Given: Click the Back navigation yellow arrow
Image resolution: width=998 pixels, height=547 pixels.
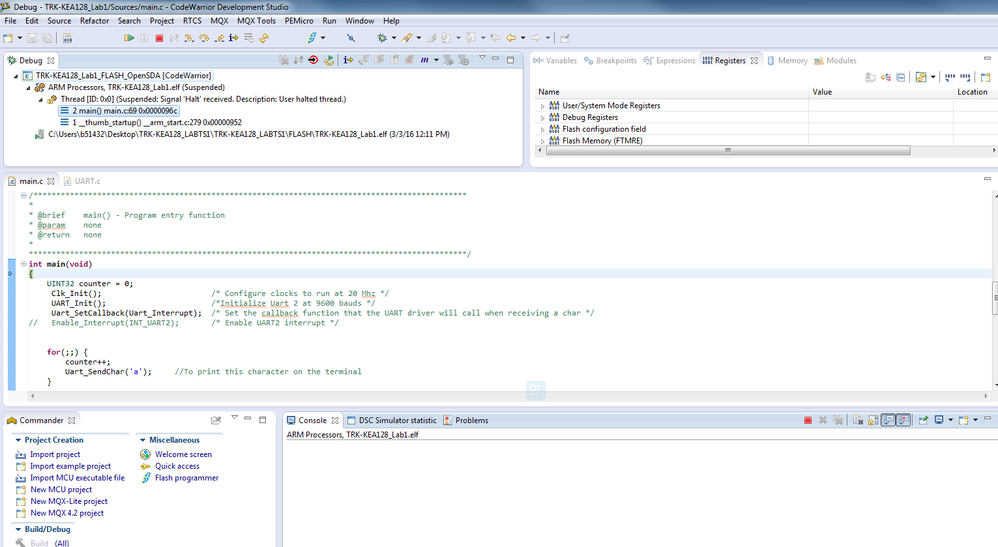Looking at the screenshot, I should (x=510, y=38).
